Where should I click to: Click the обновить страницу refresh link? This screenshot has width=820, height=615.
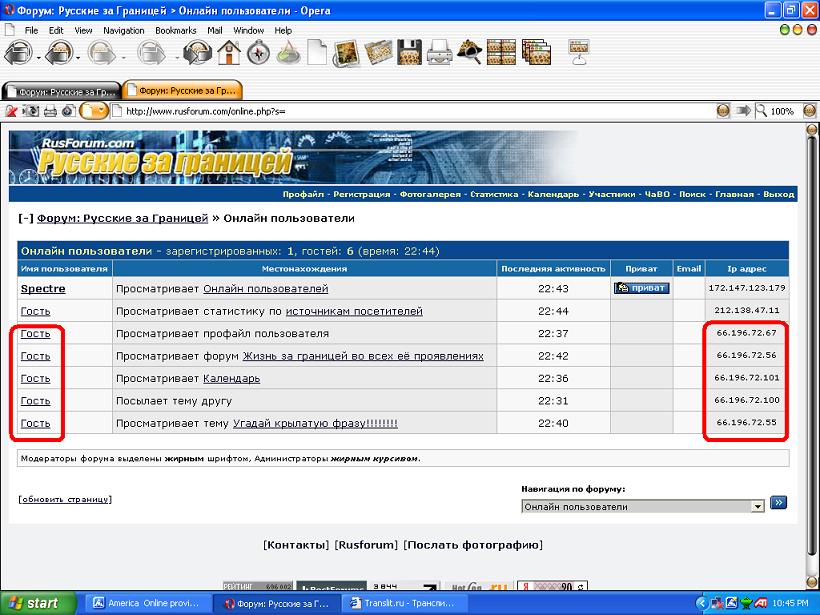65,499
